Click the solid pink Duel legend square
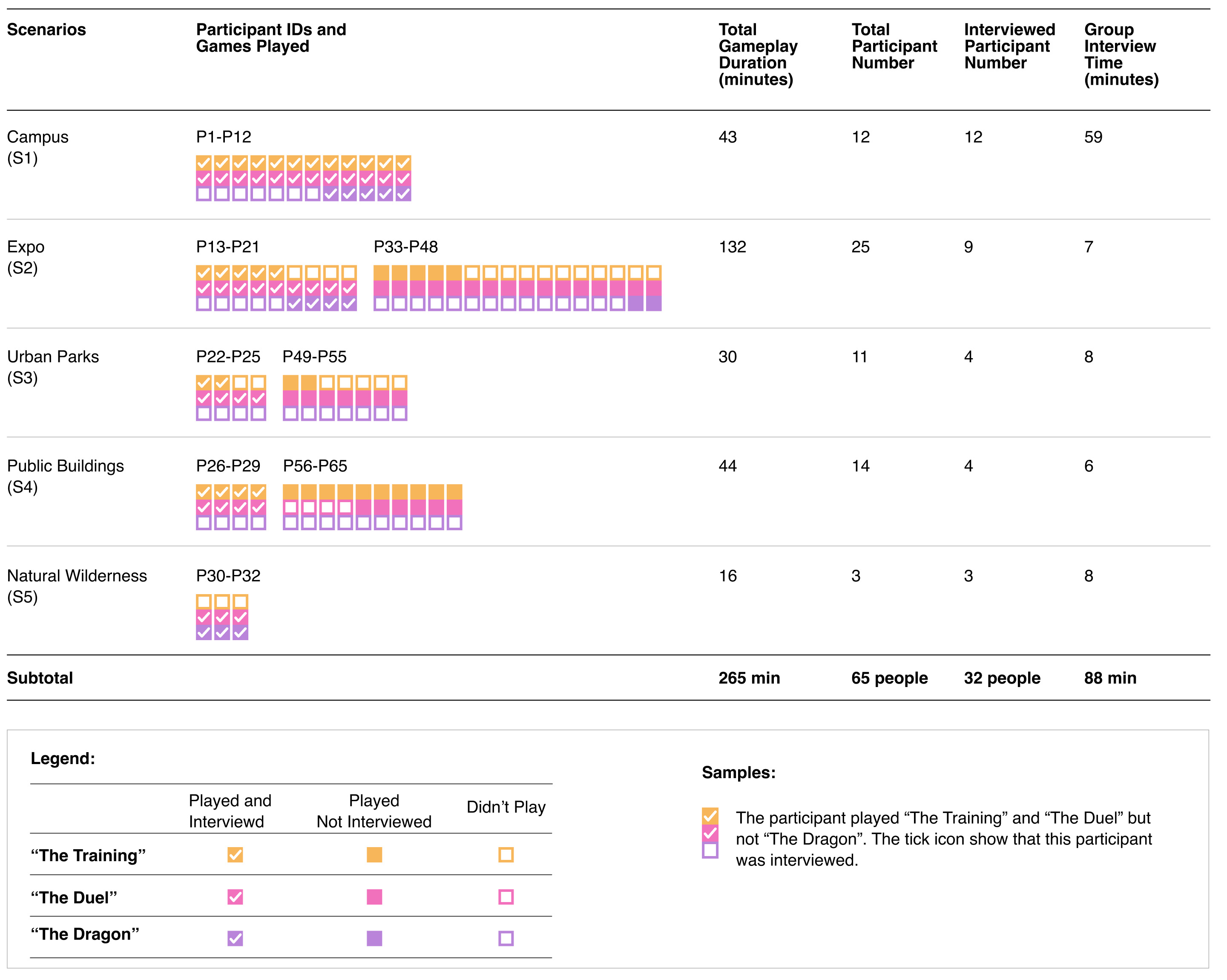The height and width of the screenshot is (980, 1227). [x=374, y=897]
